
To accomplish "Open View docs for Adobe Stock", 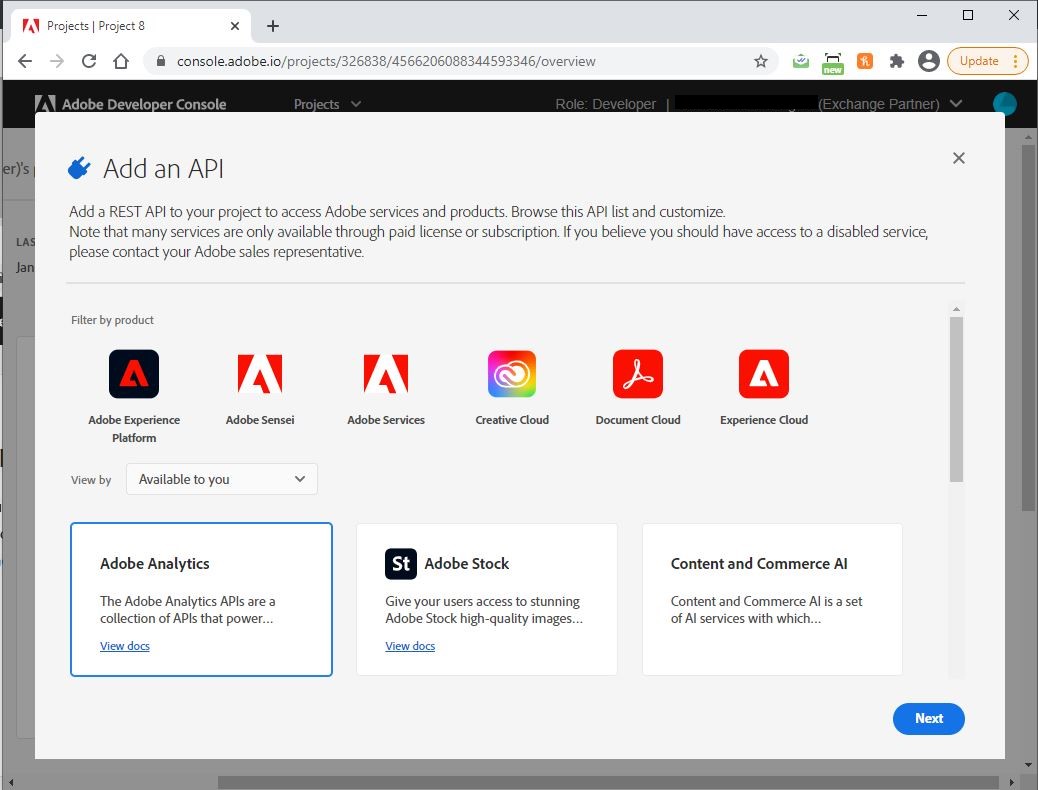I will pos(410,646).
